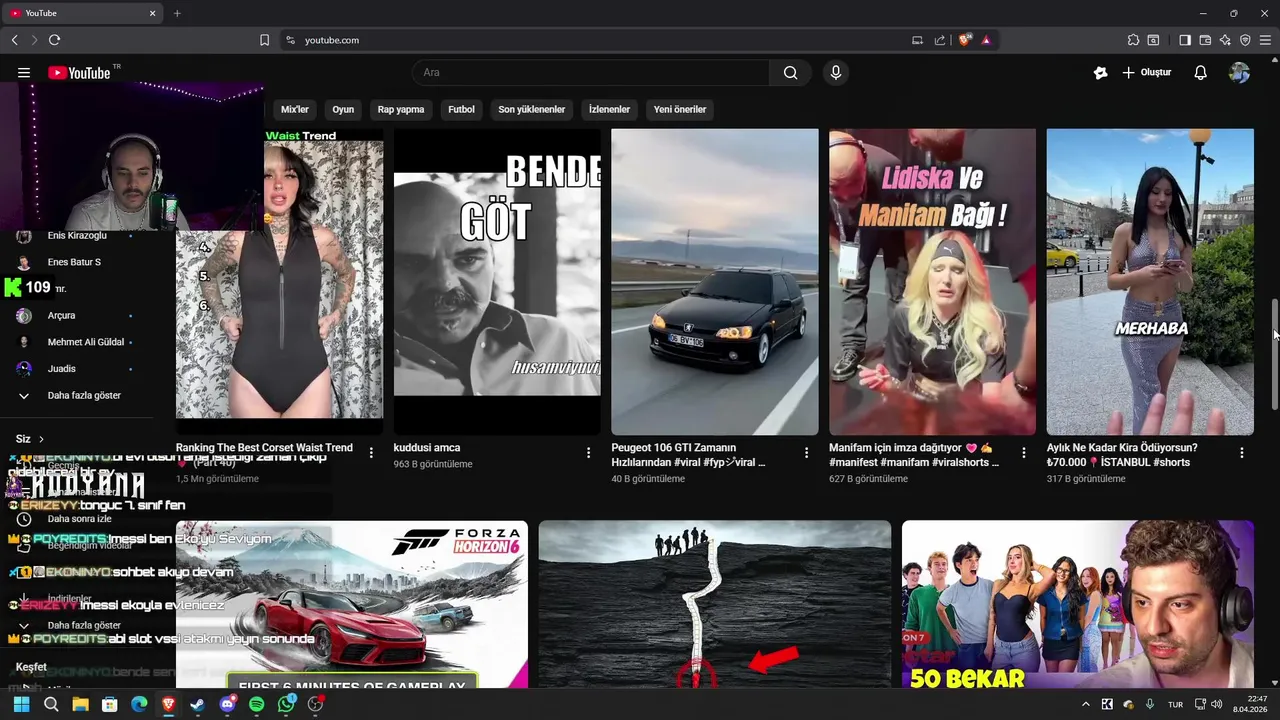Open options for Aylık Ne Kadar Kira short
The image size is (1280, 720).
click(1241, 453)
